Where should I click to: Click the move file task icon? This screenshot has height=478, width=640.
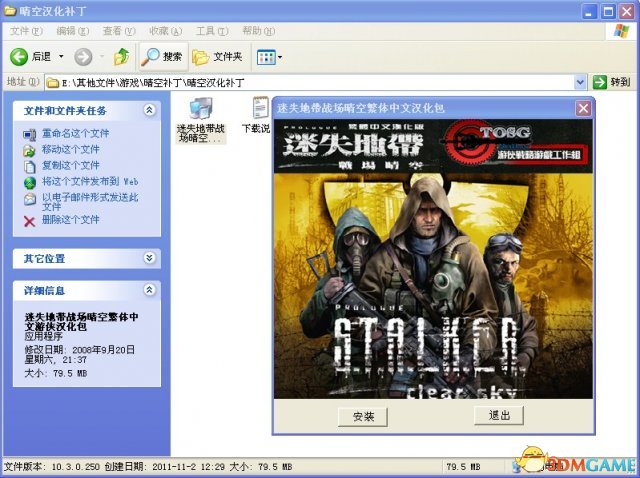click(x=29, y=151)
